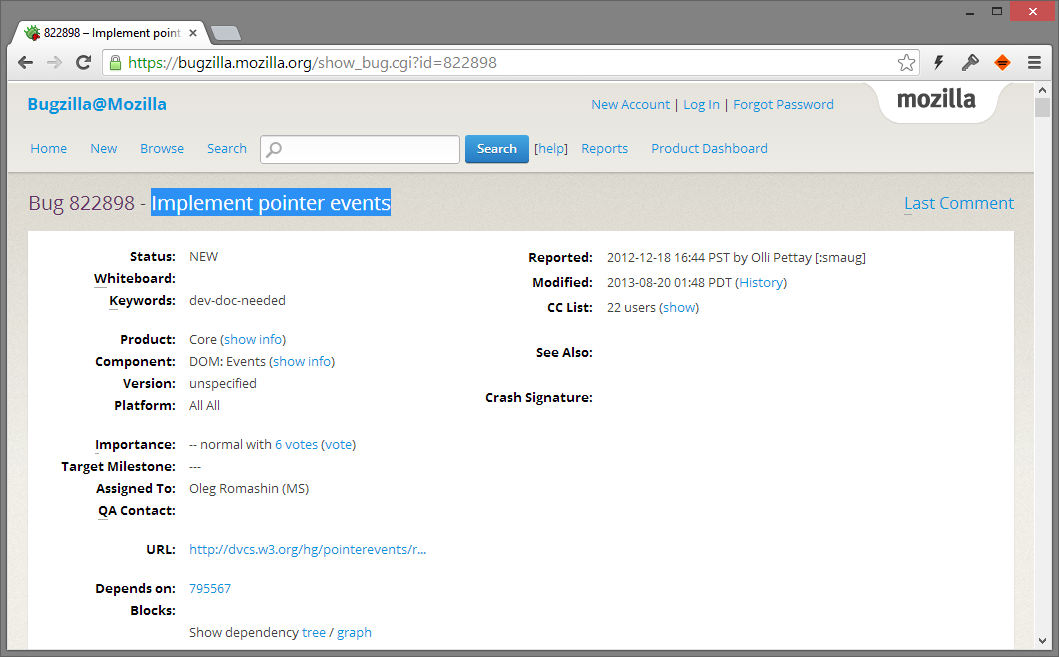
Task: Open the bug History link
Action: tap(761, 283)
